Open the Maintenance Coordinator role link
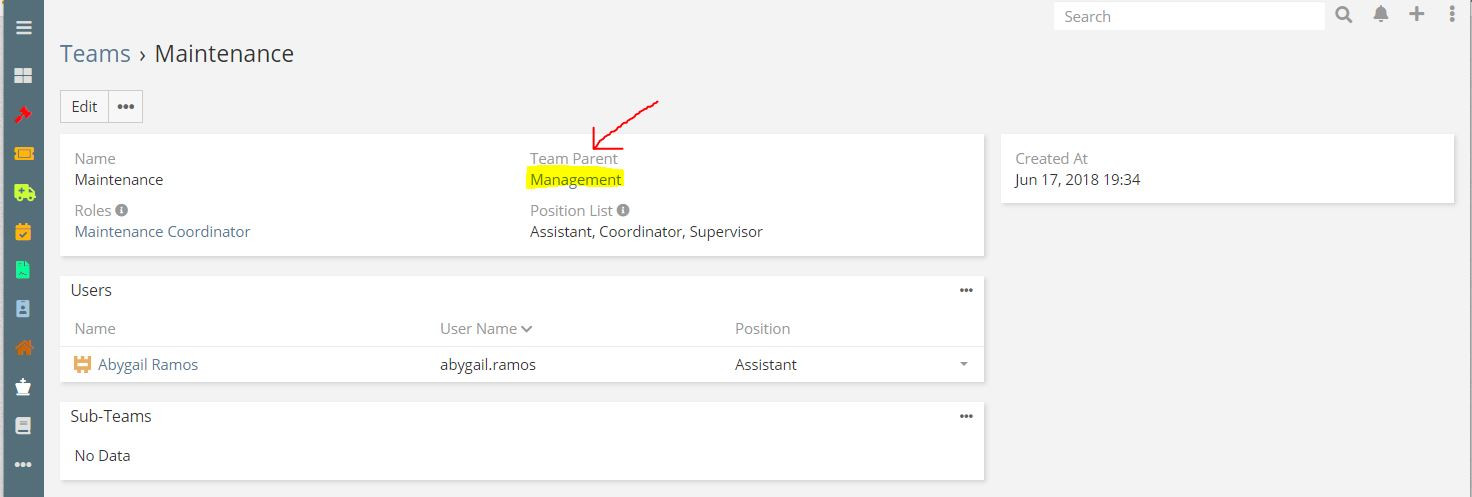This screenshot has width=1472, height=497. (162, 232)
